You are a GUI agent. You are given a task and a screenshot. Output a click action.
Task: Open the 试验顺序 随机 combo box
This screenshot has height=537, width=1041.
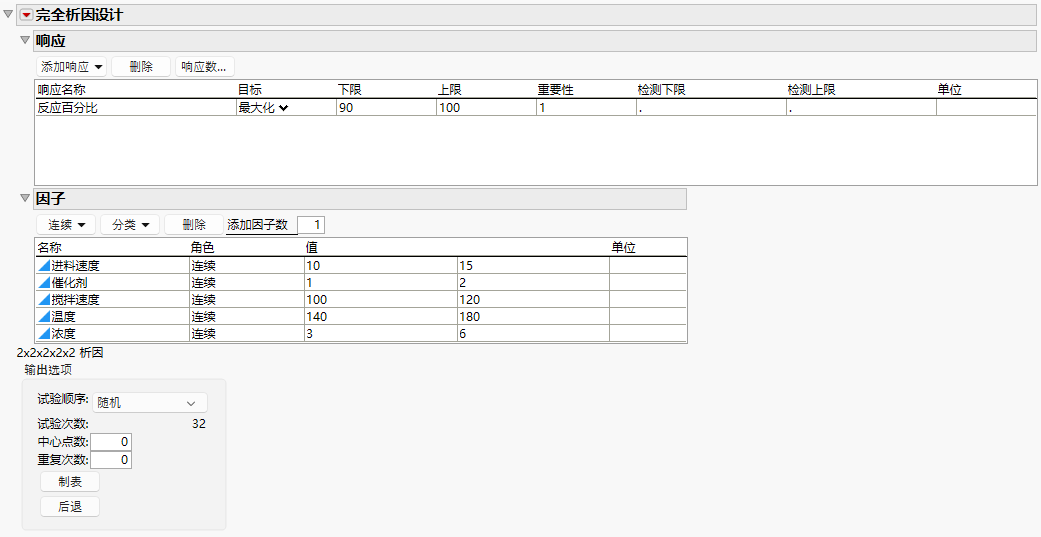pos(150,402)
